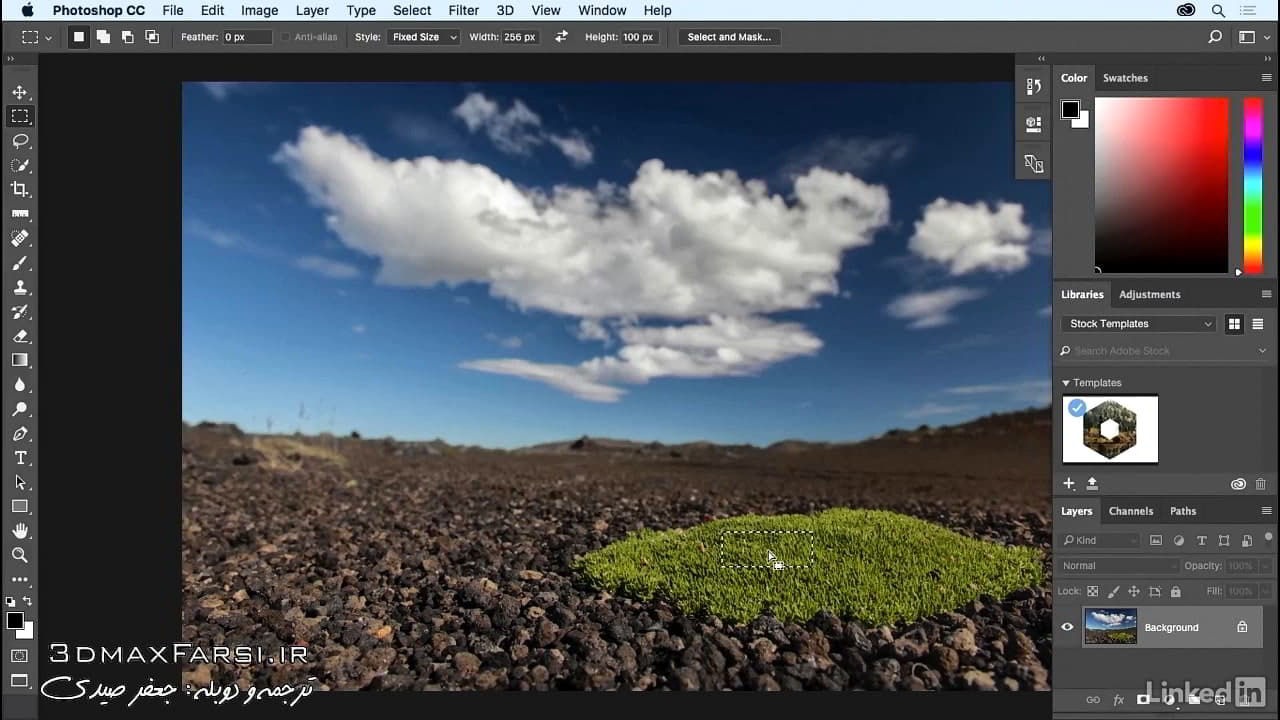Select the Move tool
This screenshot has width=1280, height=720.
click(20, 92)
